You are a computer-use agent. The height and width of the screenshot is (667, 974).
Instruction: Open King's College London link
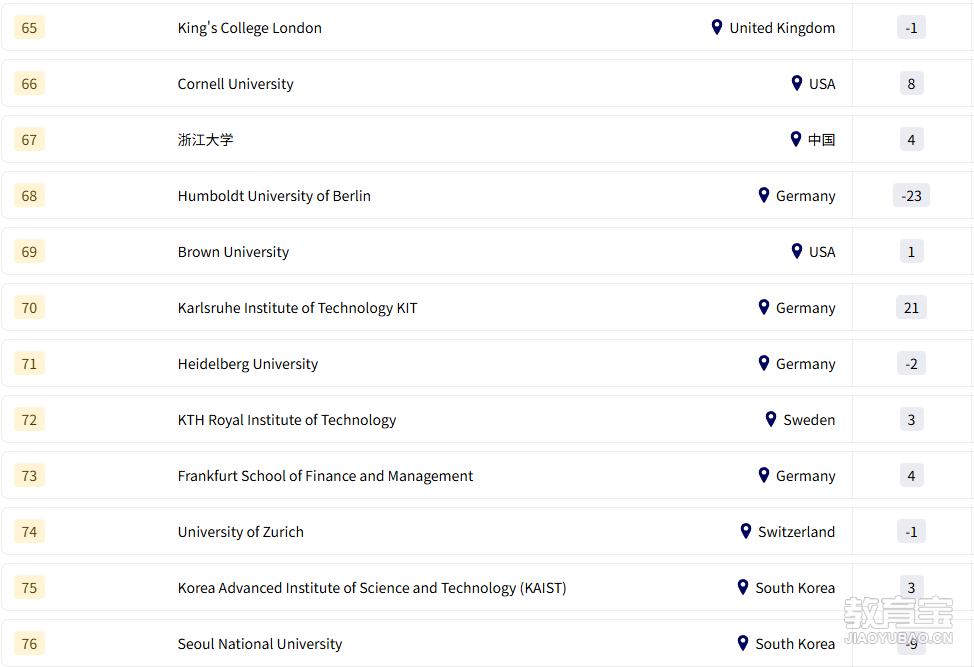249,28
